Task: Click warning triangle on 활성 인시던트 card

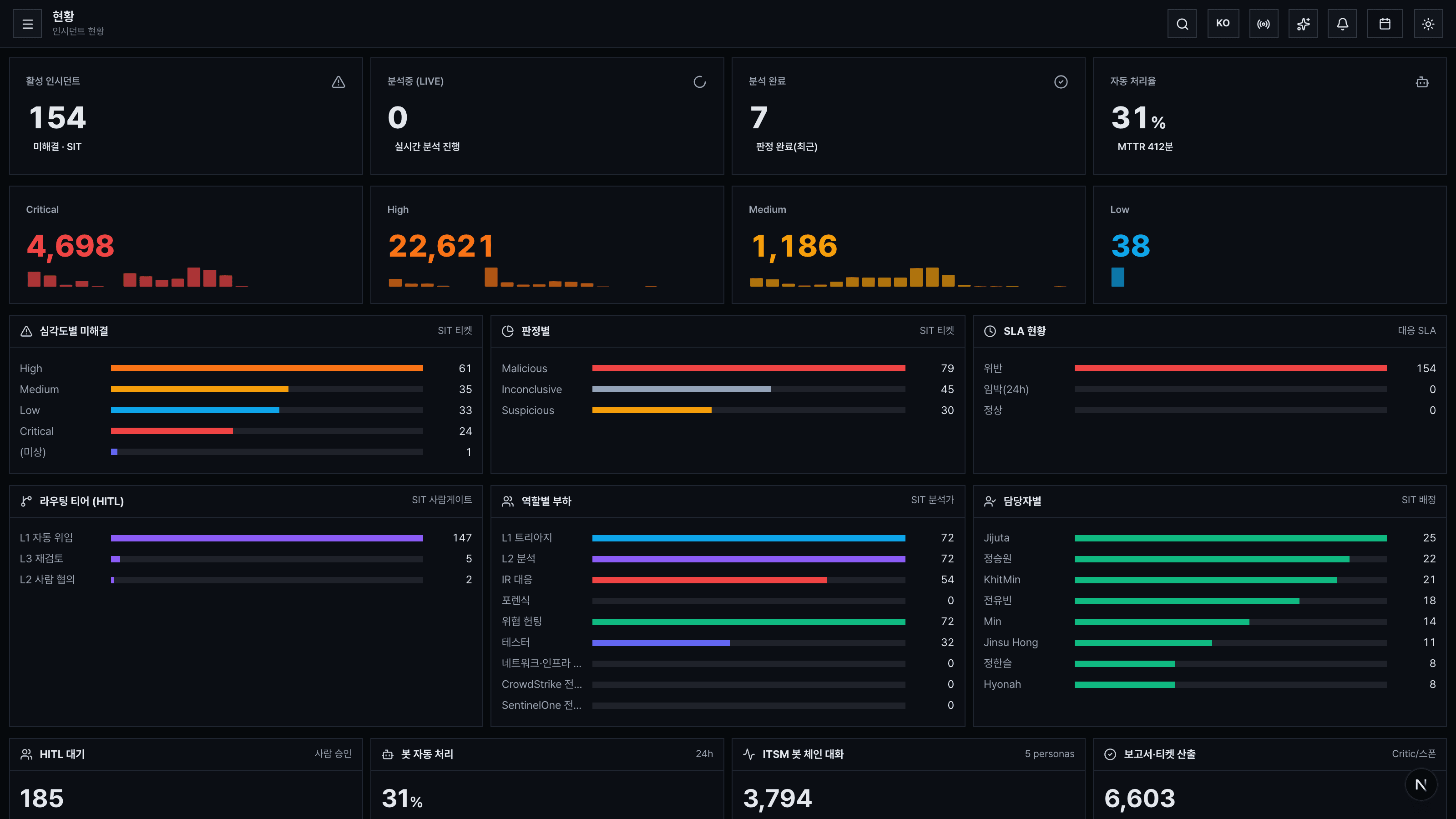Action: click(x=339, y=82)
